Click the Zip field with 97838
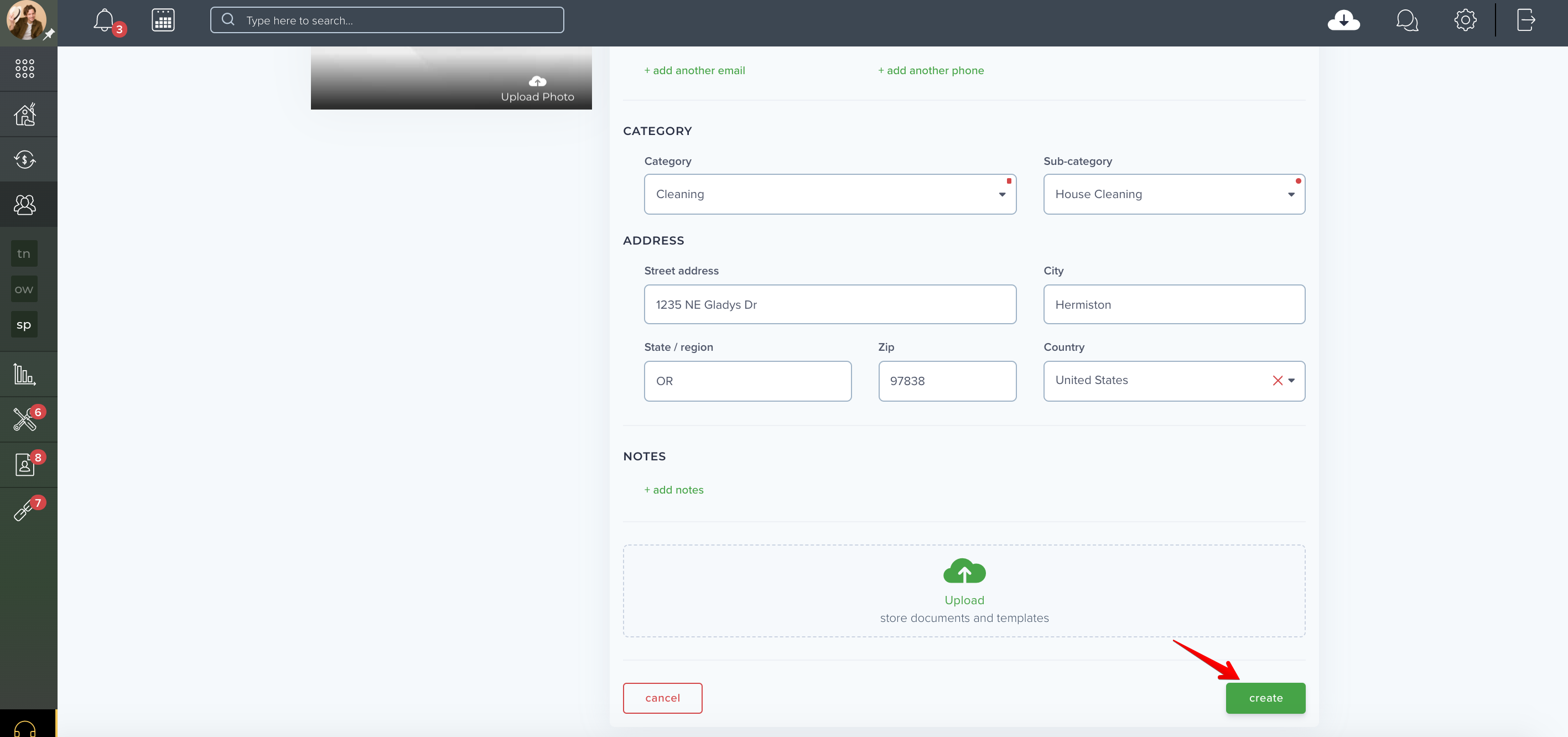Image resolution: width=1568 pixels, height=737 pixels. (x=947, y=381)
